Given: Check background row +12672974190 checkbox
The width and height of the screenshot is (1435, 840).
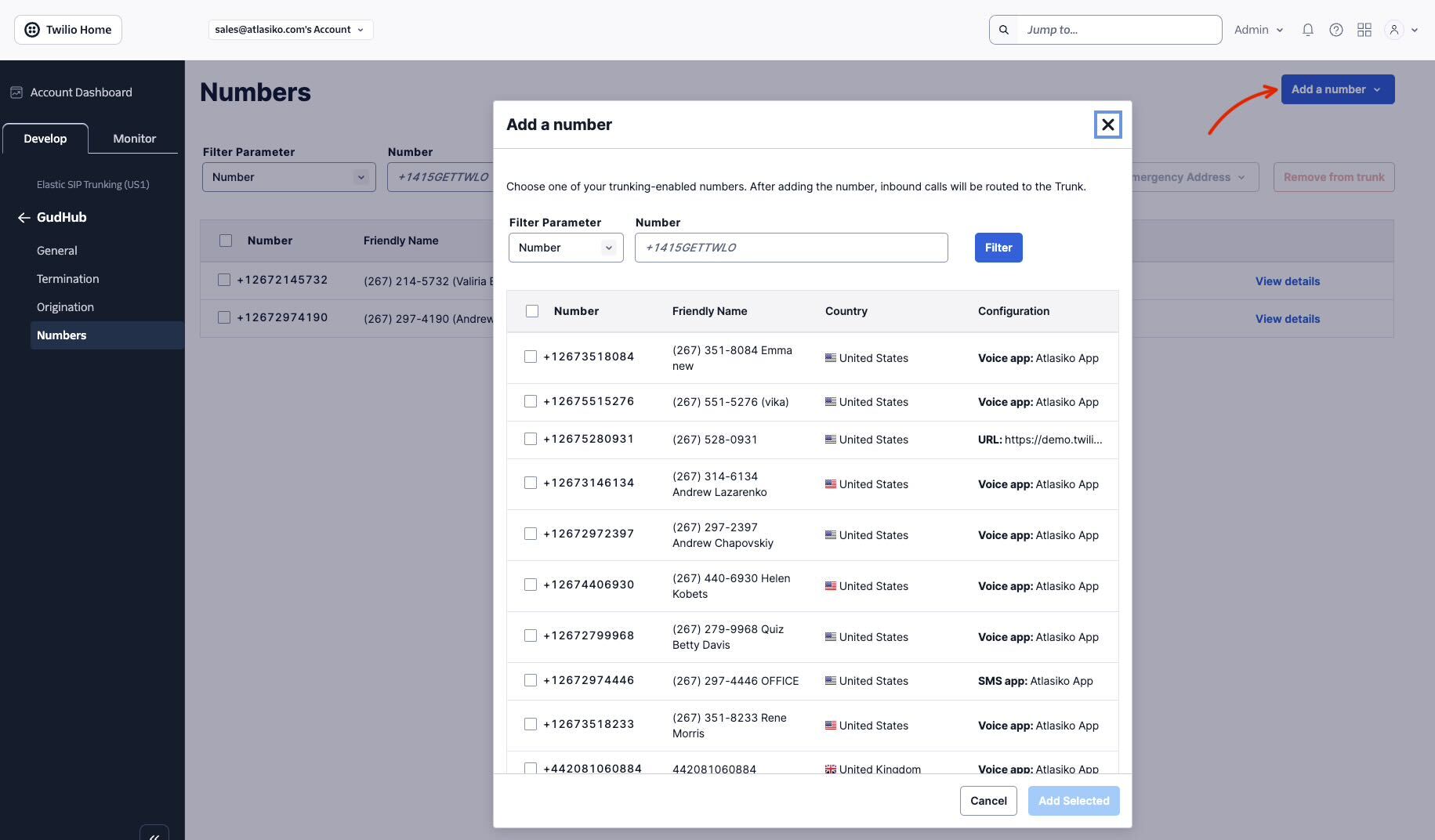Looking at the screenshot, I should 224,317.
